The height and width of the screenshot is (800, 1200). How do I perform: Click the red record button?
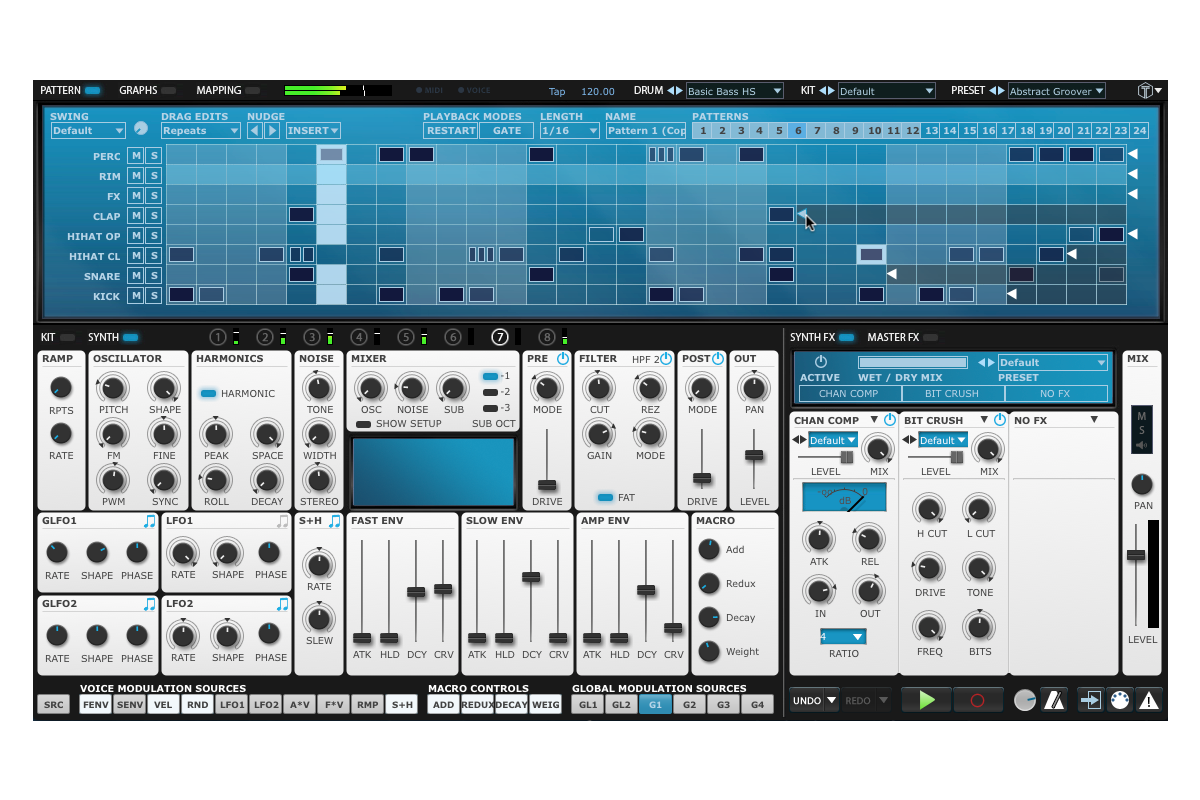978,700
